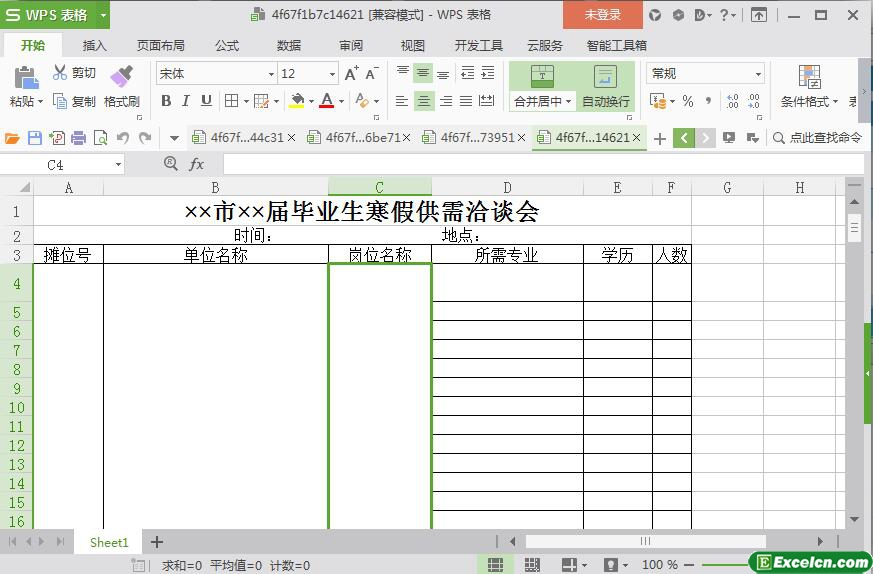Viewport: 873px width, 574px height.
Task: Click the print icon in quick toolbar
Action: (x=79, y=138)
